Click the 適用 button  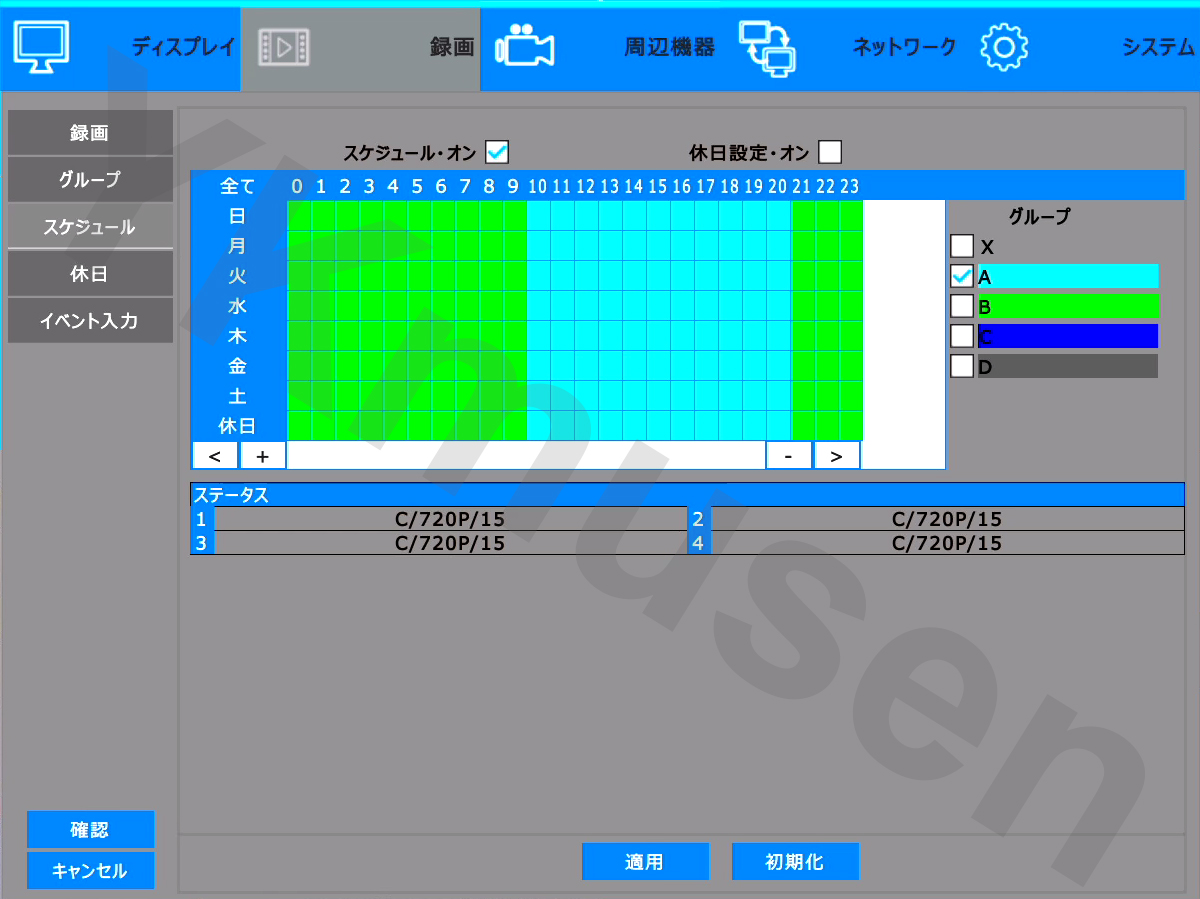[x=645, y=862]
